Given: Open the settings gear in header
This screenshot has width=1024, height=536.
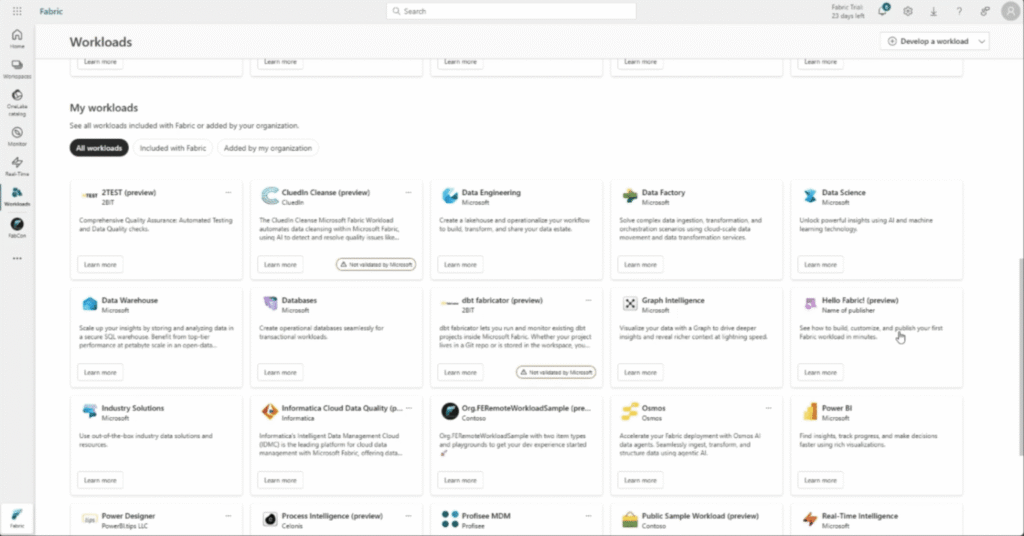Looking at the screenshot, I should point(908,11).
